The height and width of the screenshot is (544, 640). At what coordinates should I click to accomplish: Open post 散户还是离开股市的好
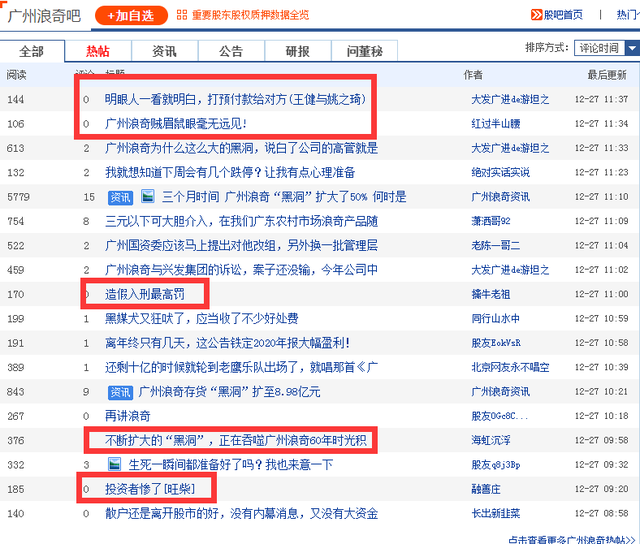[241, 514]
